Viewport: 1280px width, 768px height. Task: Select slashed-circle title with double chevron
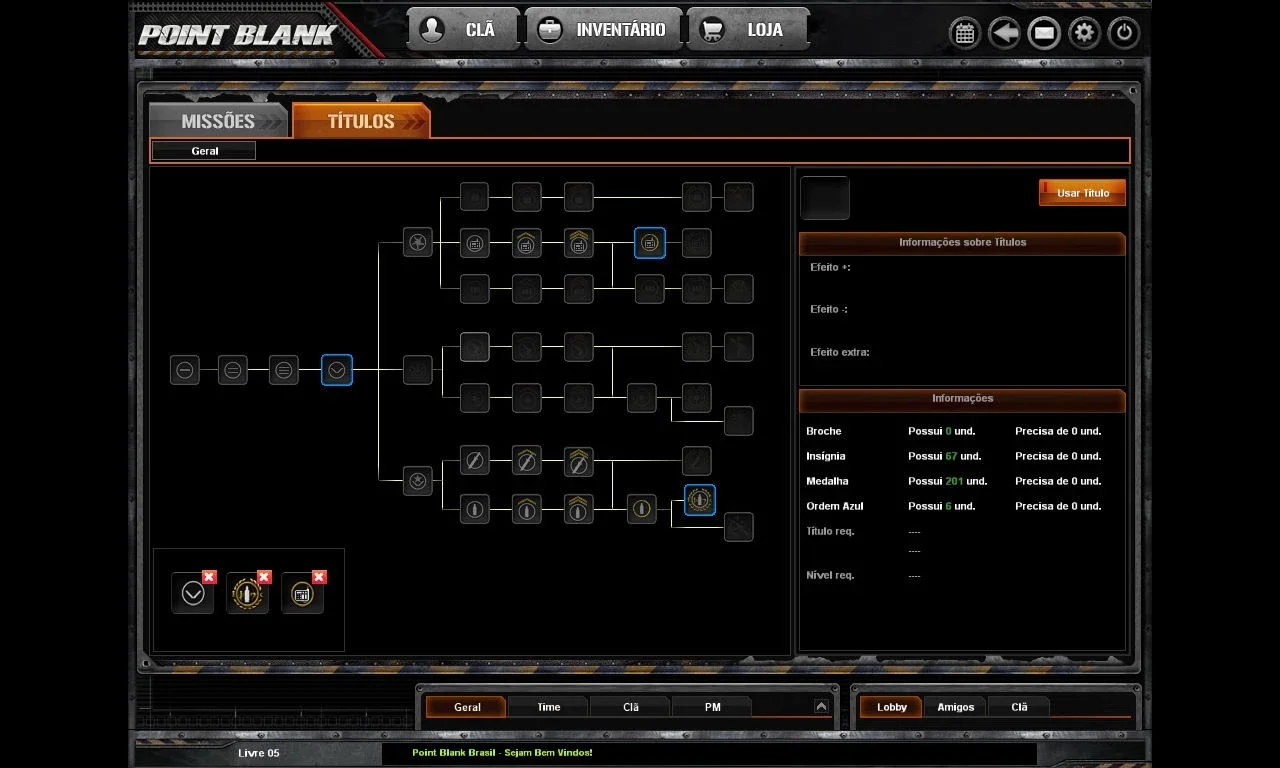click(579, 461)
